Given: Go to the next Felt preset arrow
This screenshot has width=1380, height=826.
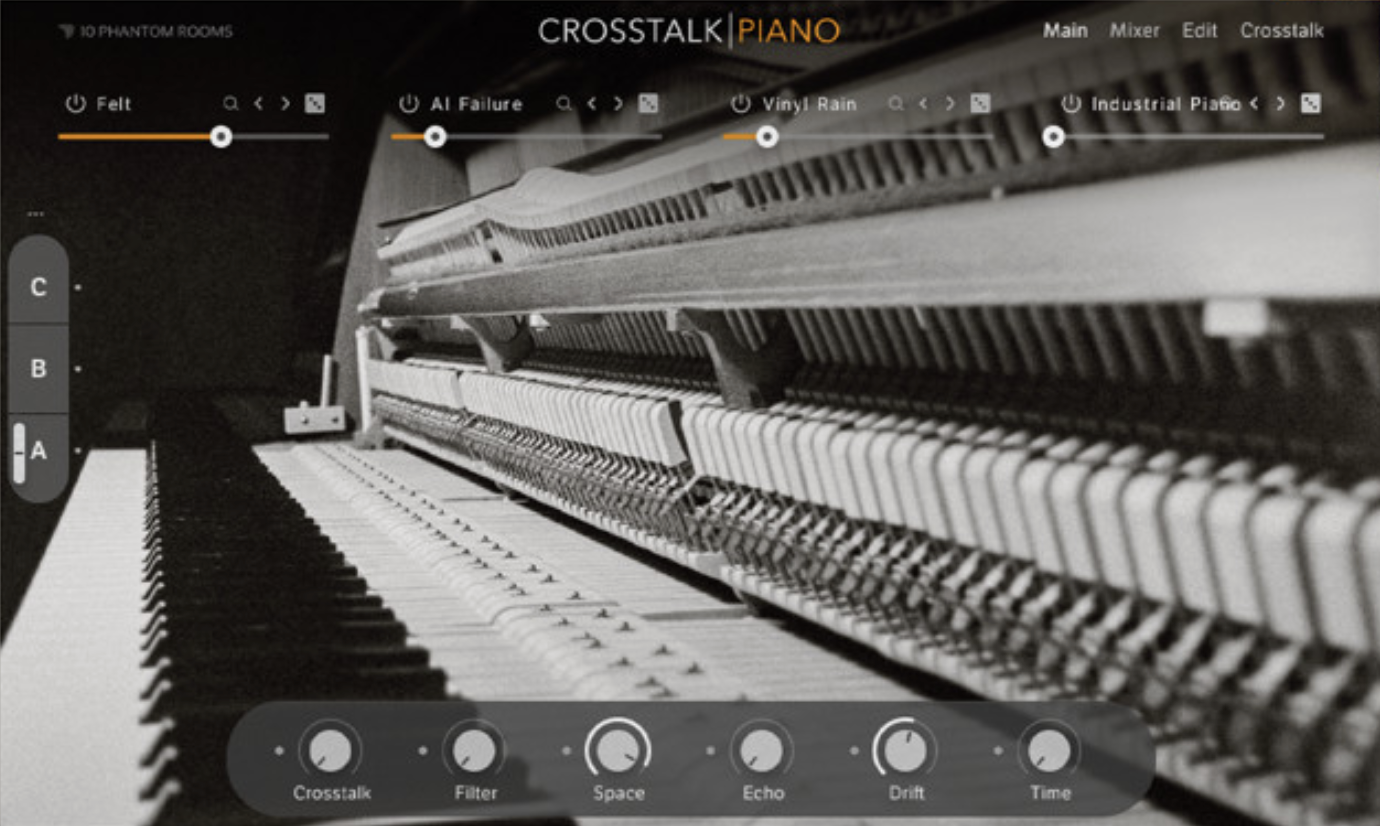Looking at the screenshot, I should 283,102.
